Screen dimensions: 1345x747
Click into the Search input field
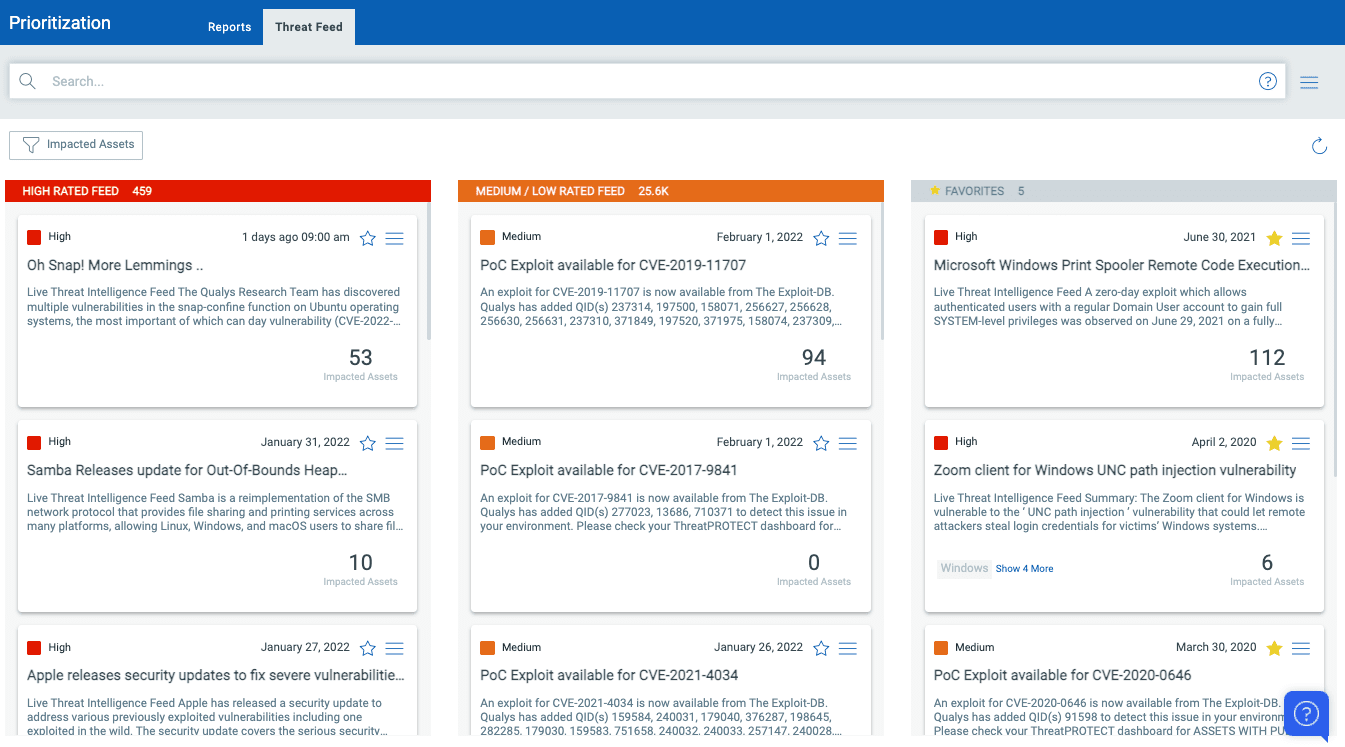(640, 82)
